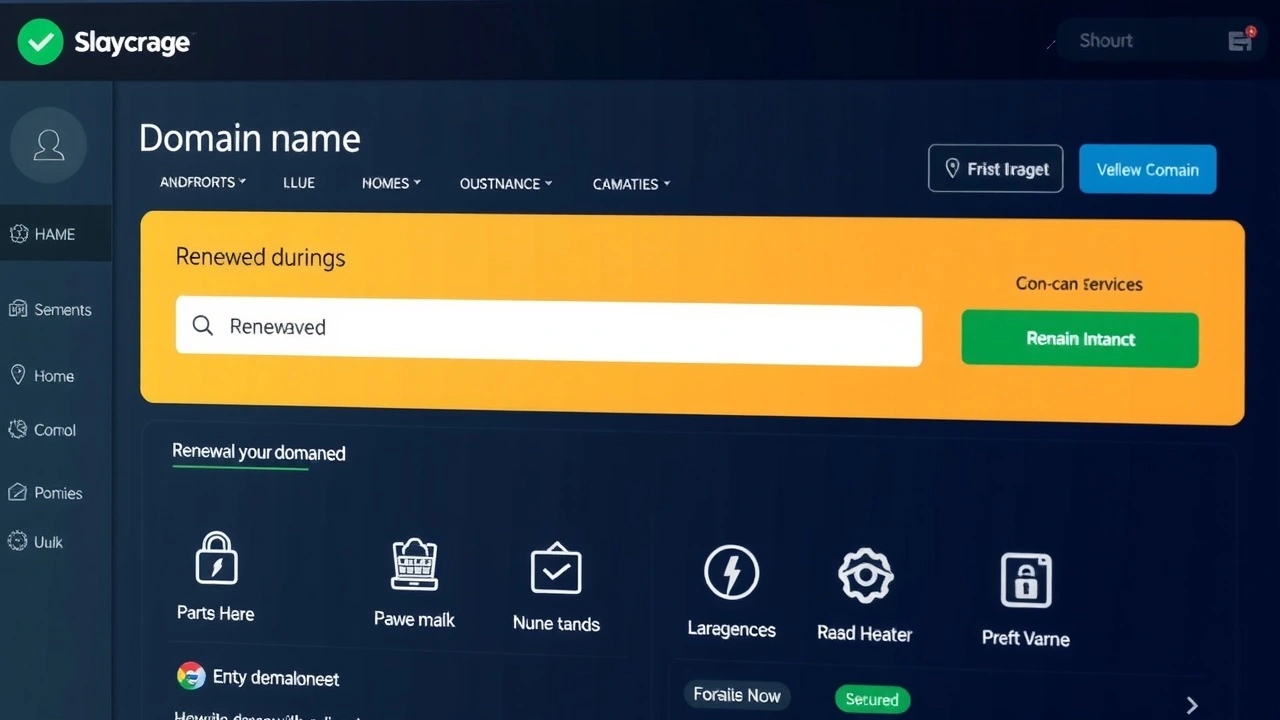
Task: Click the magnifier search icon
Action: pyautogui.click(x=203, y=326)
